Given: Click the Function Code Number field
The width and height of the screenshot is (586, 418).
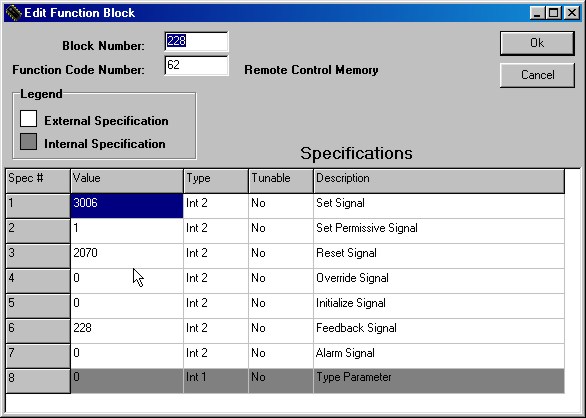Looking at the screenshot, I should point(196,65).
